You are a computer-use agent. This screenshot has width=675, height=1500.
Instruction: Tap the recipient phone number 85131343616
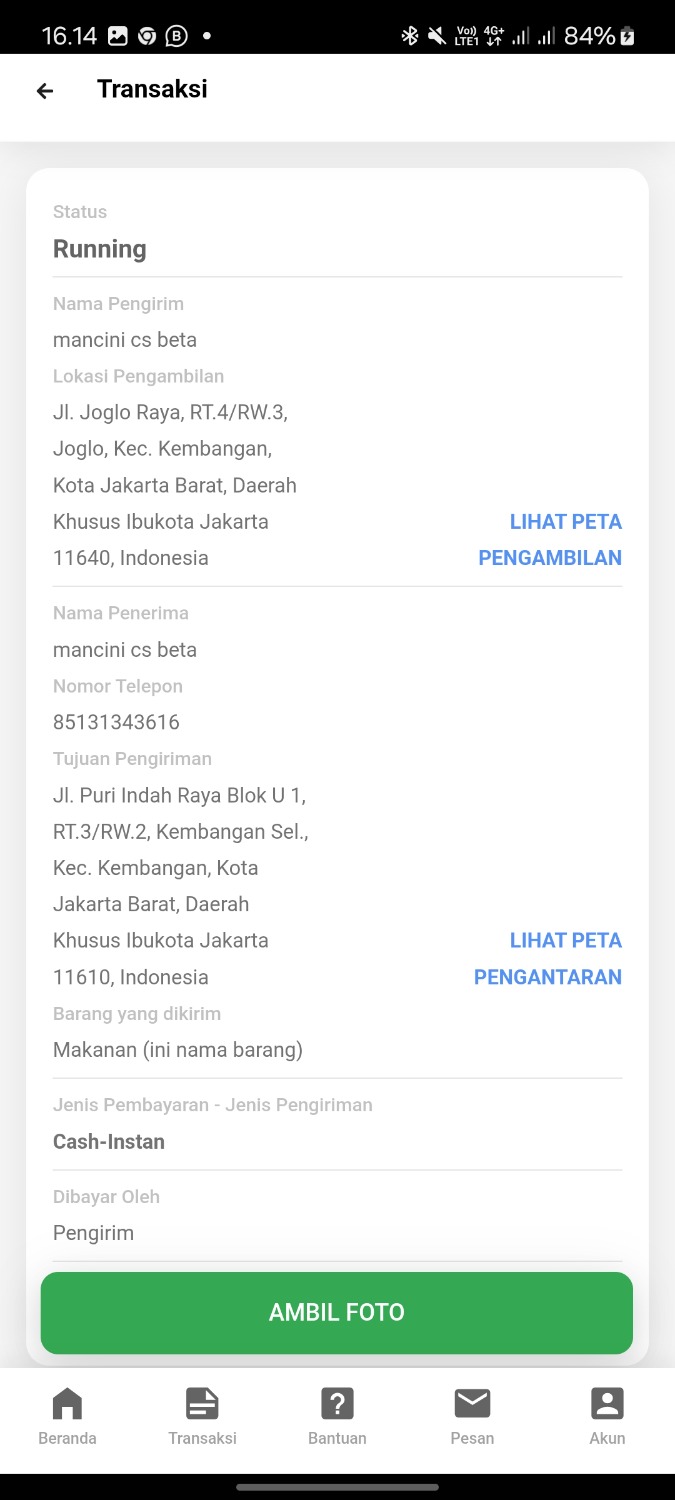[x=116, y=722]
